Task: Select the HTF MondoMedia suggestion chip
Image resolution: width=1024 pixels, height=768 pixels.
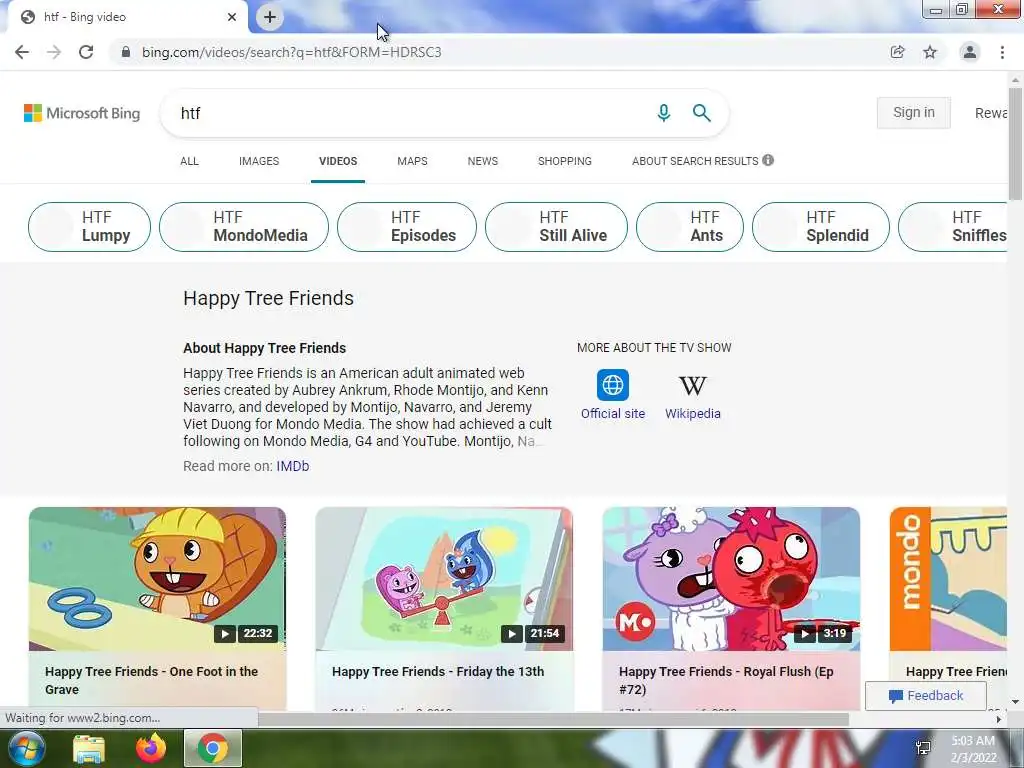Action: 244,227
